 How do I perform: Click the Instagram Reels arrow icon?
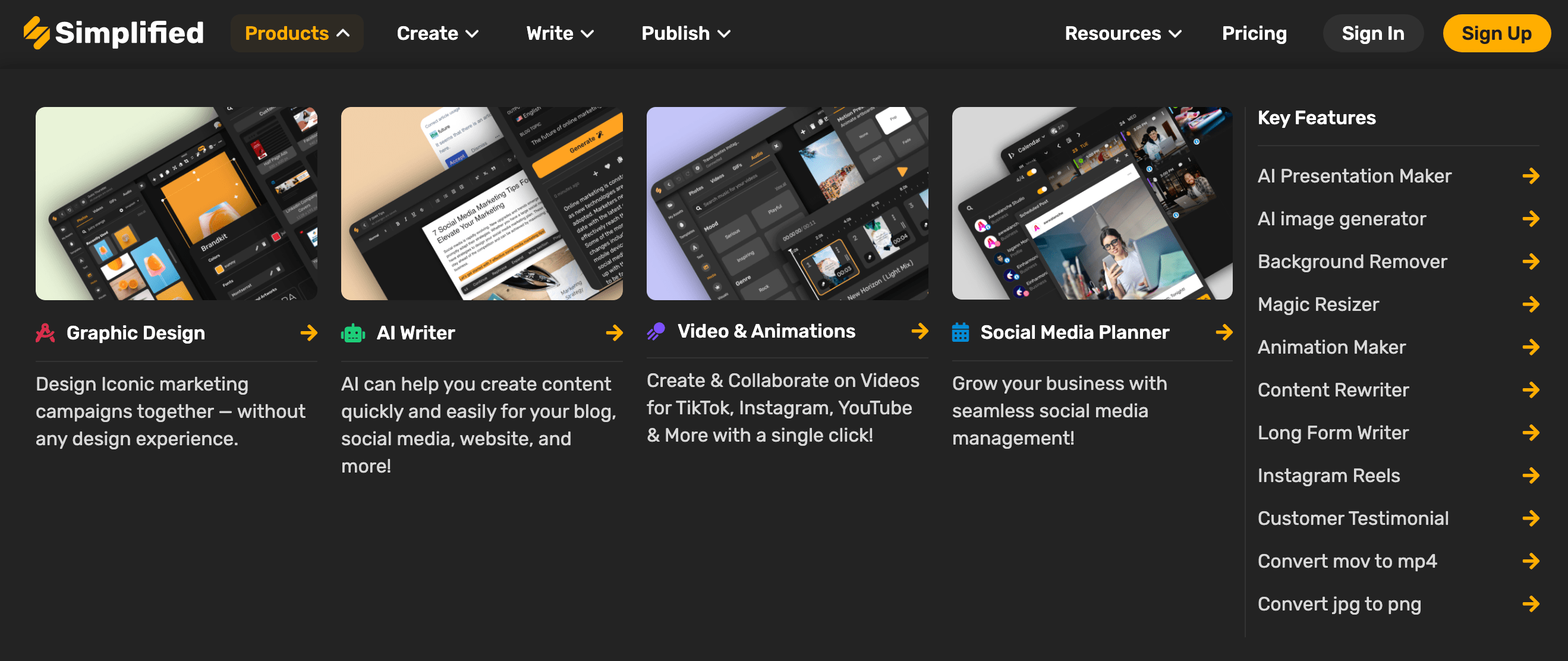[x=1531, y=476]
